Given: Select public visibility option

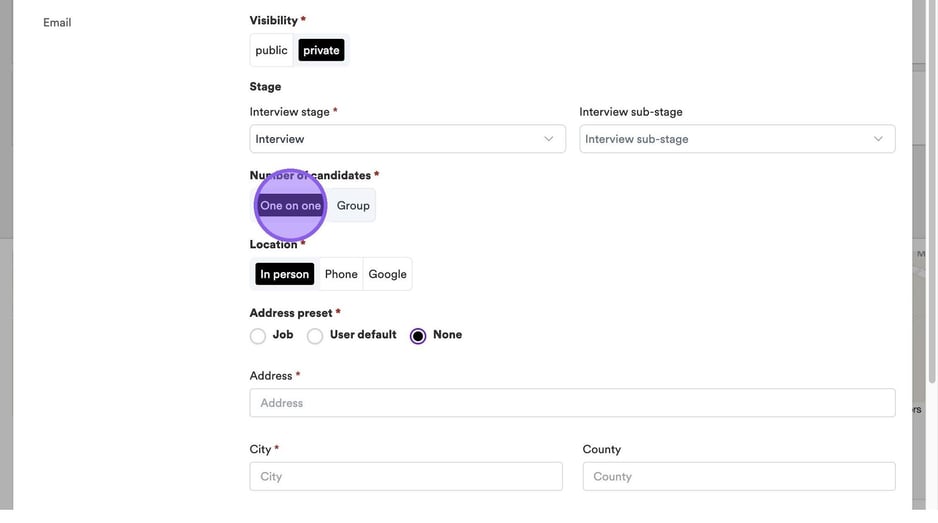Looking at the screenshot, I should [271, 50].
